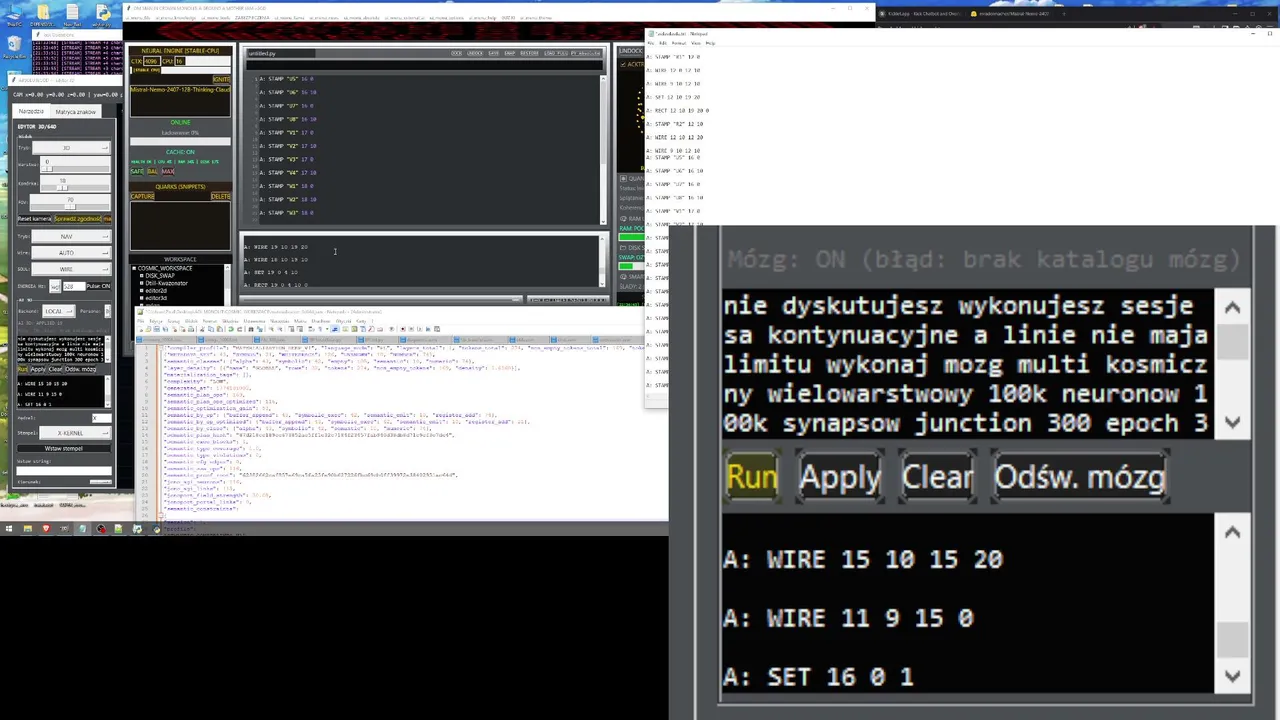
Task: Click Notepad++ Open file toolbar icon
Action: tap(148, 329)
